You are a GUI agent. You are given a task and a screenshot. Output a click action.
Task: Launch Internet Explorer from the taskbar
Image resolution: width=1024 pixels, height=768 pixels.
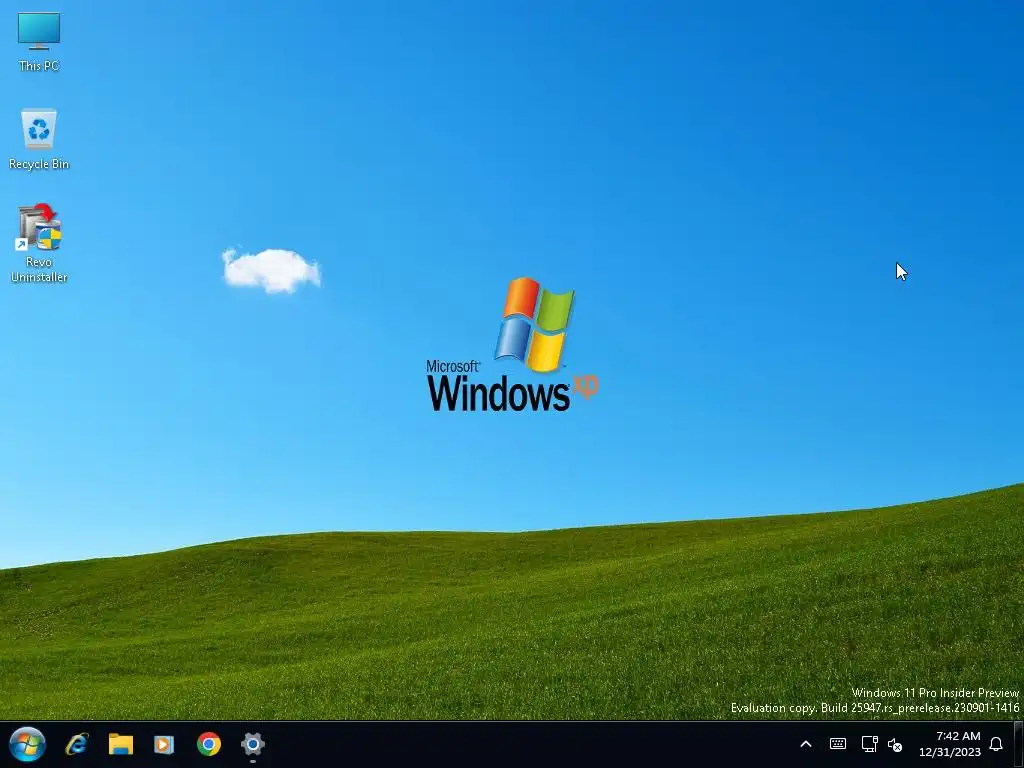coord(77,744)
